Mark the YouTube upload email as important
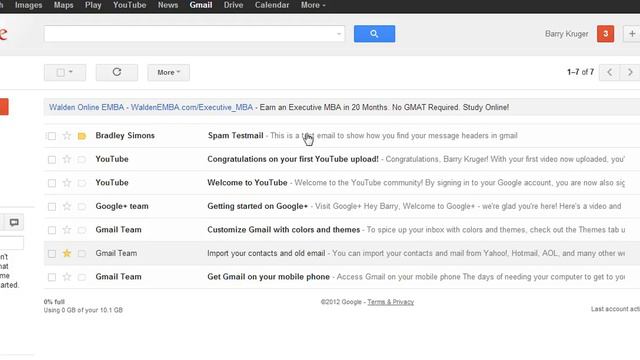The width and height of the screenshot is (640, 360). [82, 160]
